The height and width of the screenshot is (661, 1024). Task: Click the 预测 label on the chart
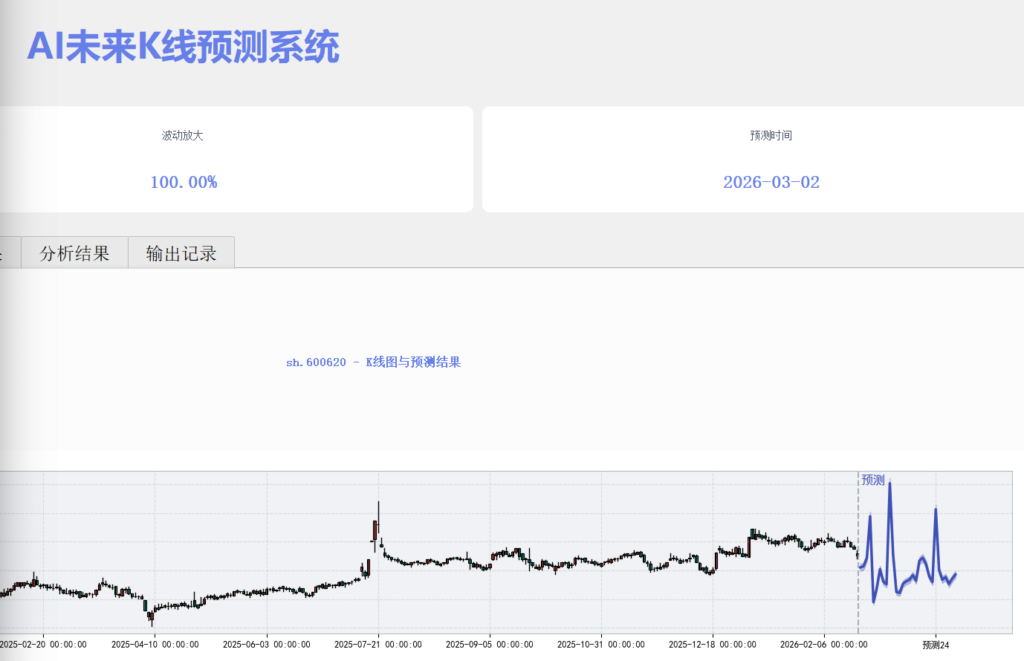(x=873, y=480)
